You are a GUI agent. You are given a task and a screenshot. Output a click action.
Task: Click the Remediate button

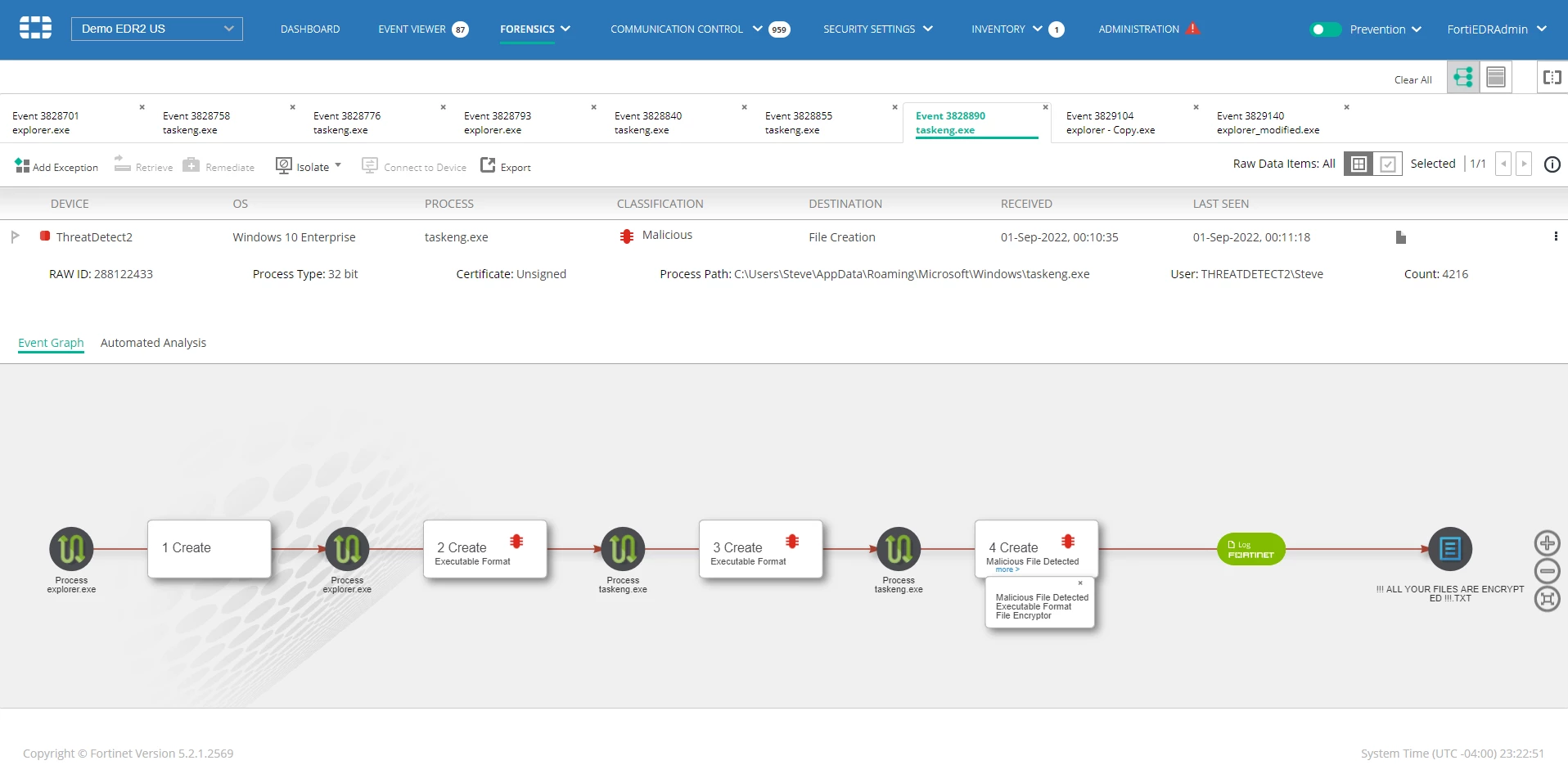219,166
